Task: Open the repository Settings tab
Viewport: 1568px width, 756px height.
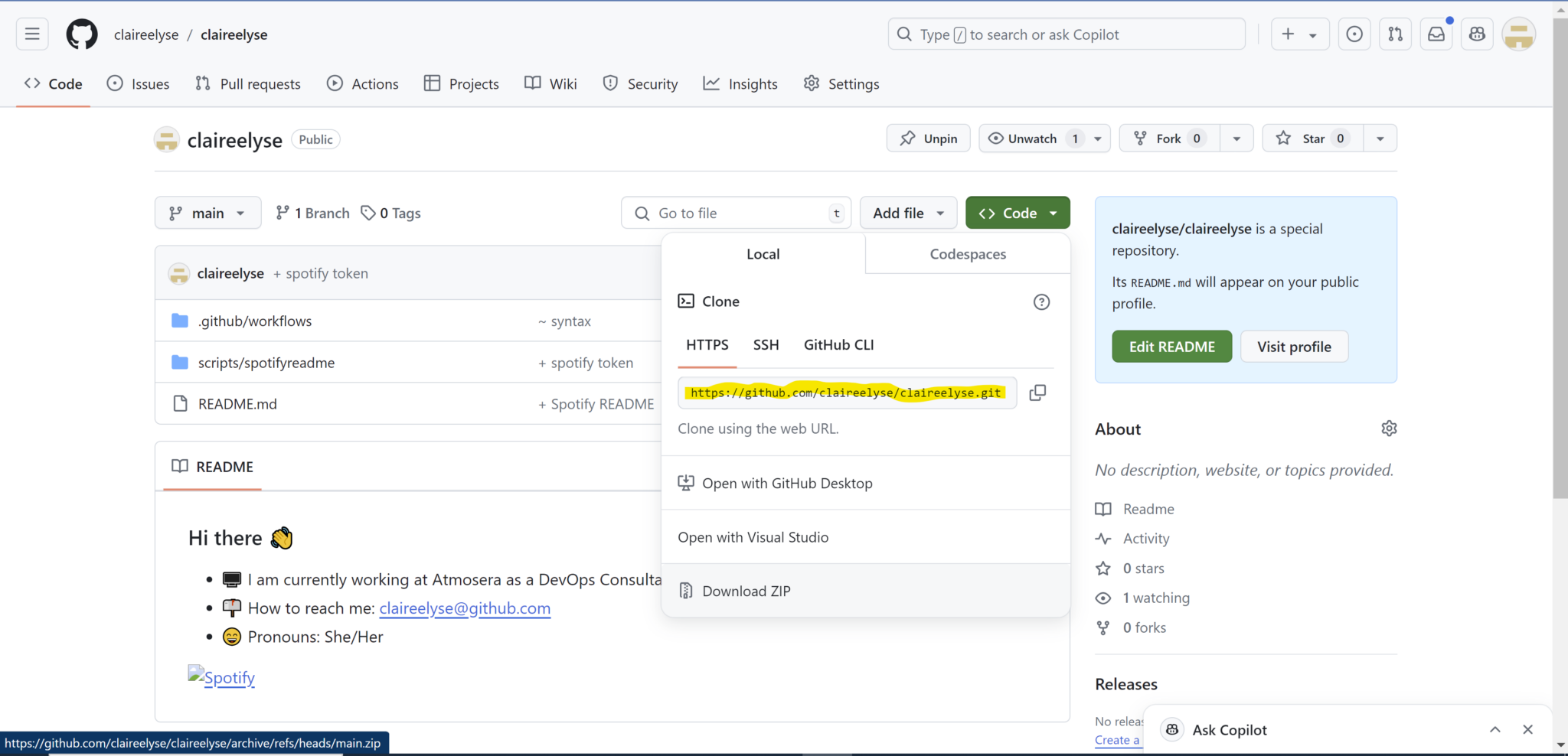Action: pyautogui.click(x=841, y=84)
